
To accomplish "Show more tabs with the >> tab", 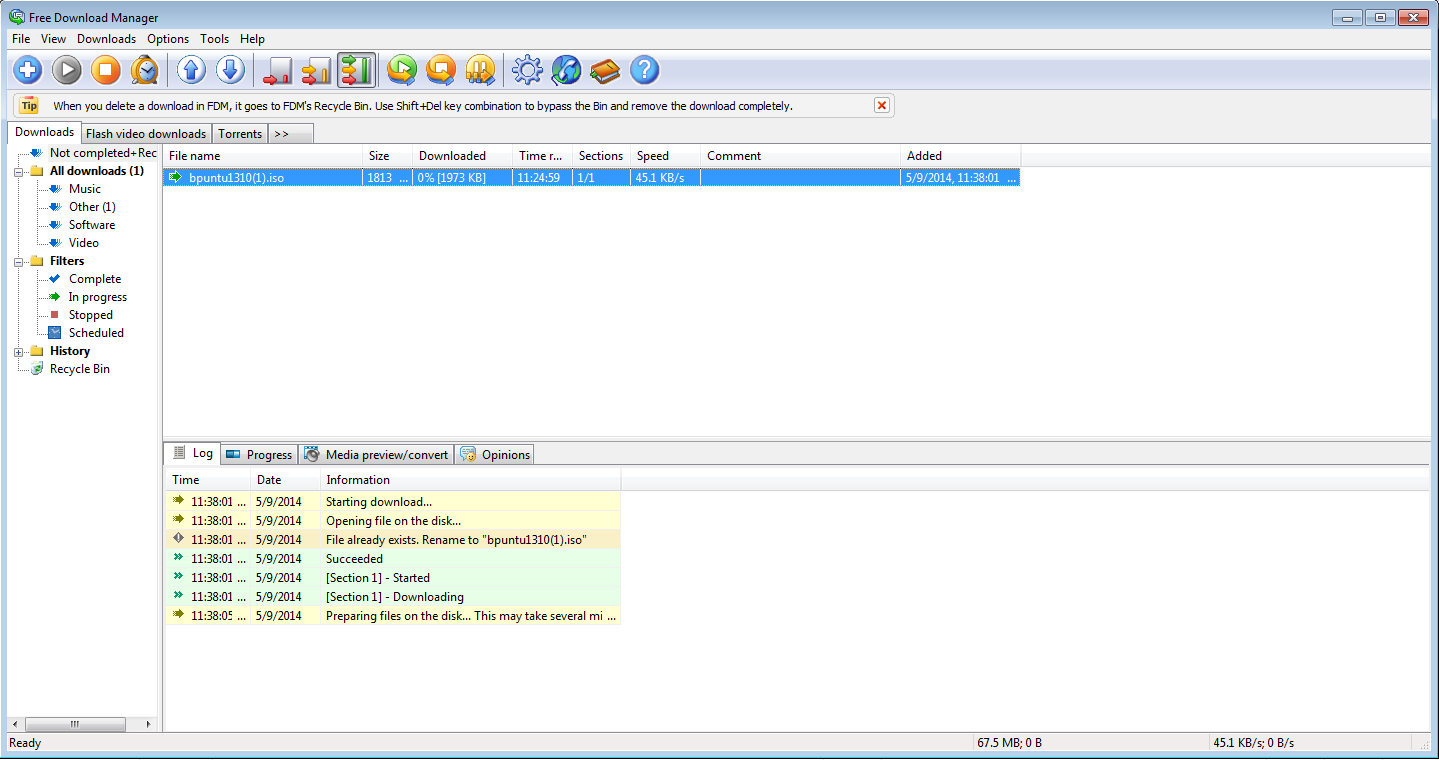I will pyautogui.click(x=291, y=134).
